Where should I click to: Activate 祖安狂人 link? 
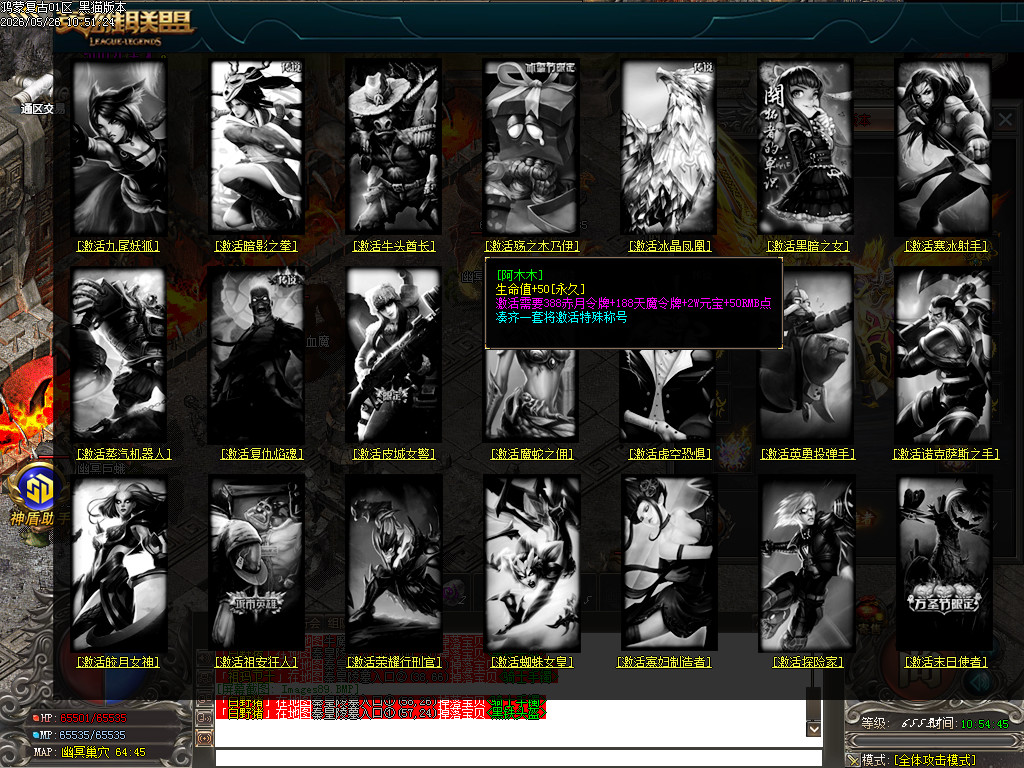256,662
